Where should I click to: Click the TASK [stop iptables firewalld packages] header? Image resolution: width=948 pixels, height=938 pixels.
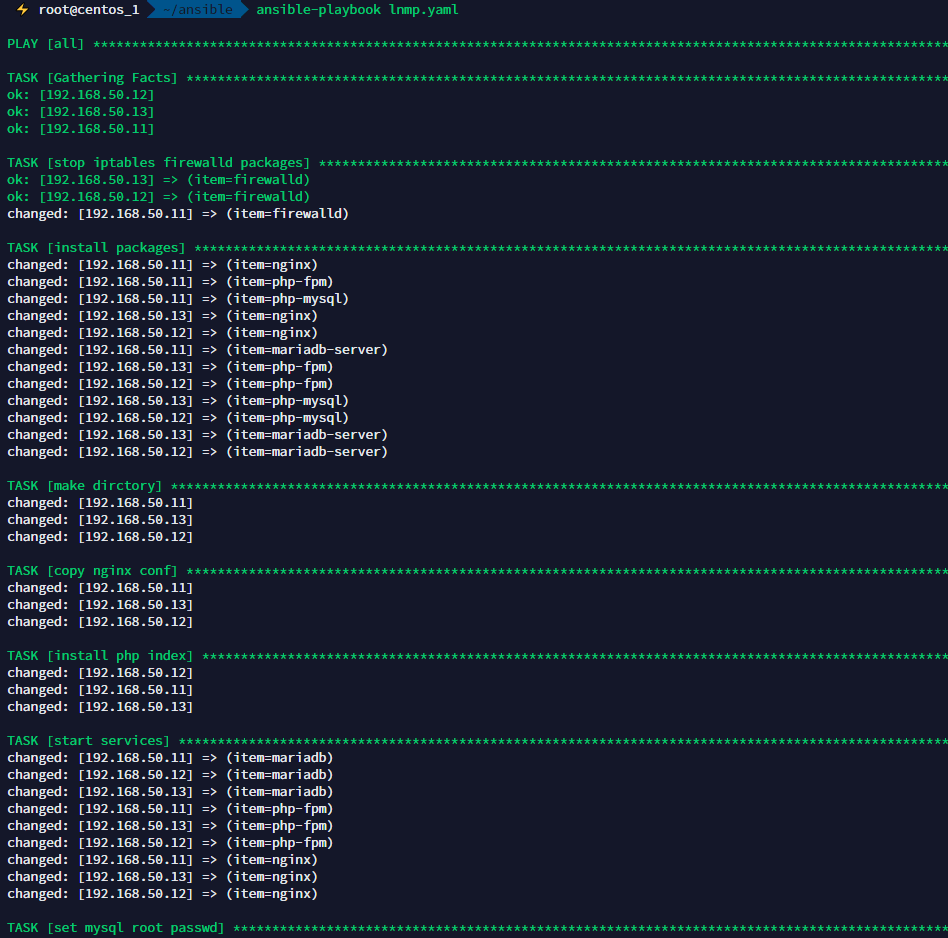(158, 163)
